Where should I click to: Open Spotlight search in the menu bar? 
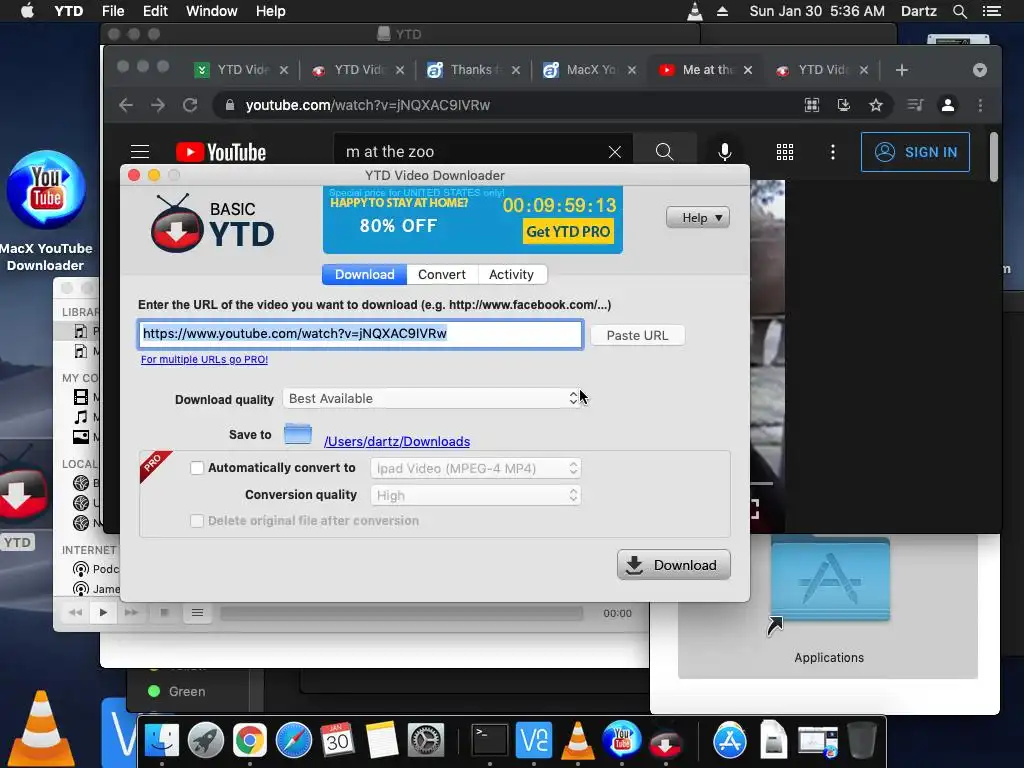[959, 11]
